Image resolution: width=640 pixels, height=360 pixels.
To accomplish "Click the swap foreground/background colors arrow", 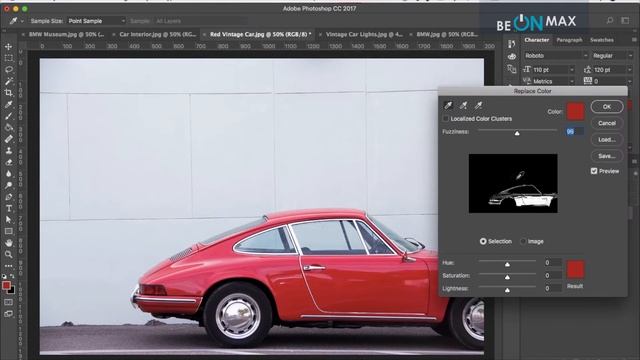I will (12, 276).
